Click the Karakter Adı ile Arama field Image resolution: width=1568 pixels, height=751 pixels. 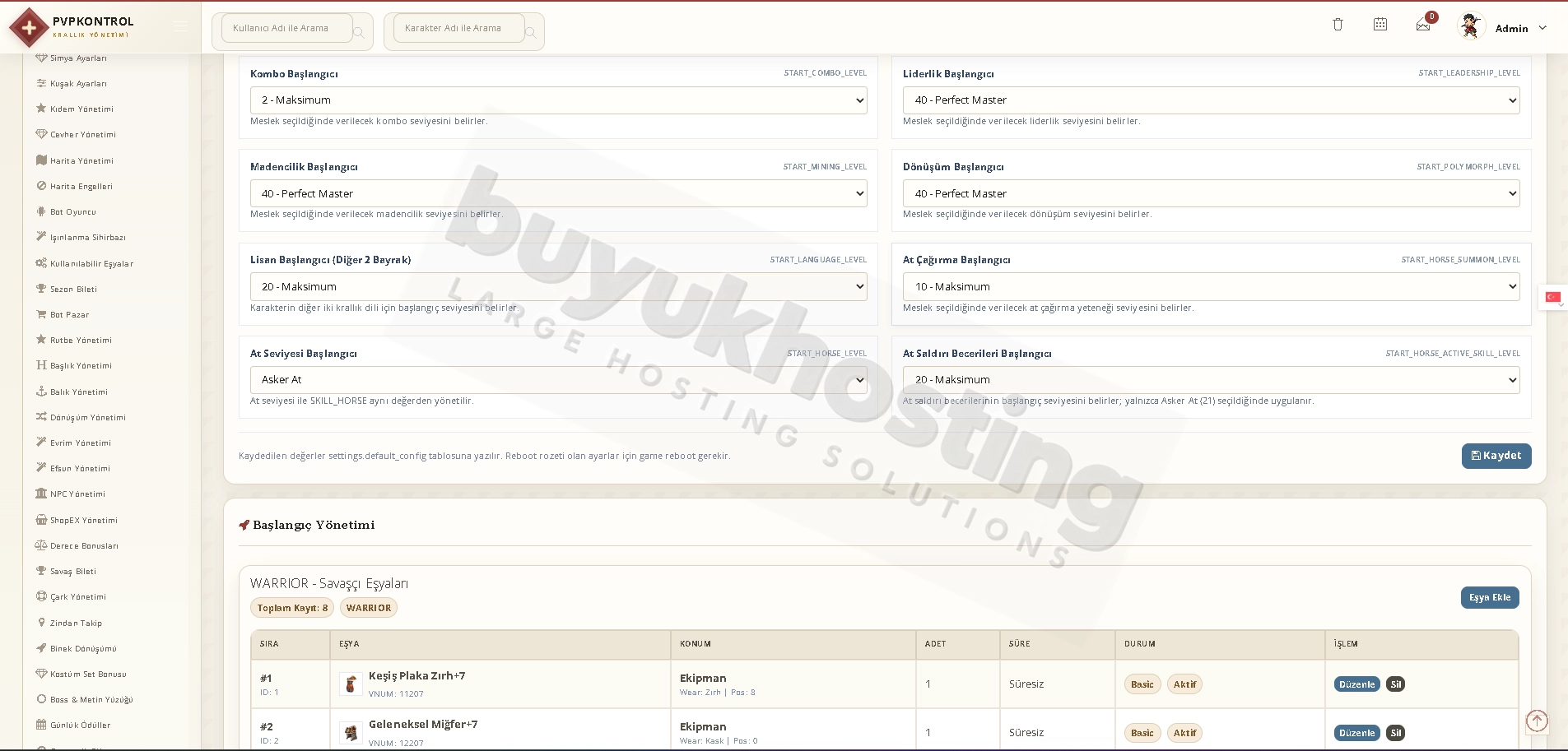point(458,28)
